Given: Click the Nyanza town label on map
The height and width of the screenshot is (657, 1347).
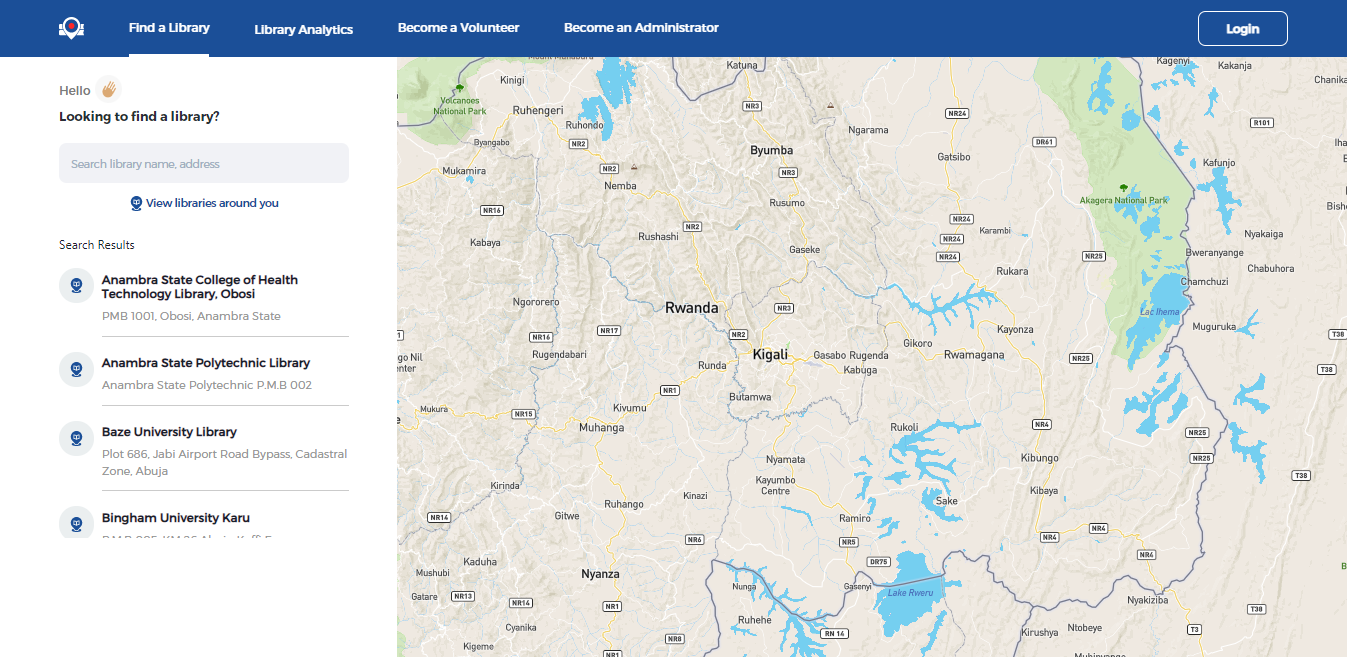Looking at the screenshot, I should 600,574.
